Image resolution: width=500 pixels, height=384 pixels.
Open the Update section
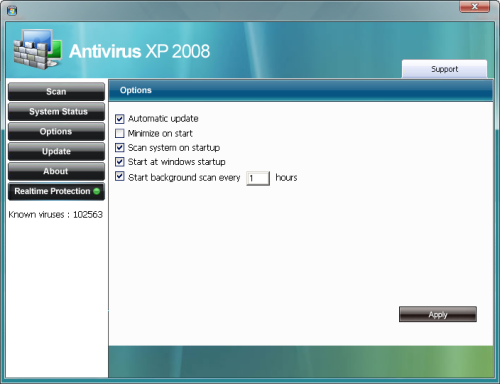point(56,152)
